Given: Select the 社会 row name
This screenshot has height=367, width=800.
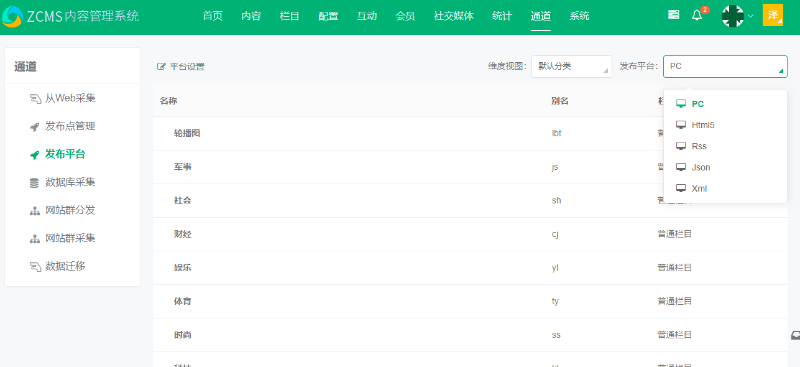Looking at the screenshot, I should 183,201.
